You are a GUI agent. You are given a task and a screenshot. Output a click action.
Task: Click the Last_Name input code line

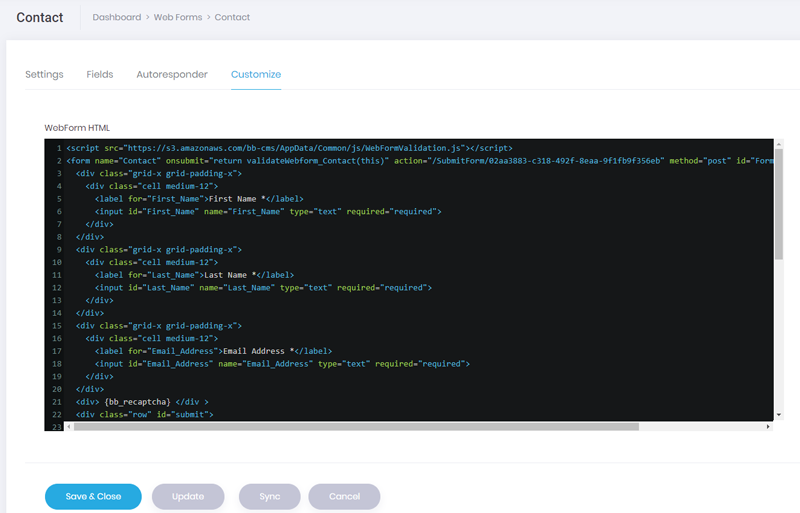(x=263, y=287)
